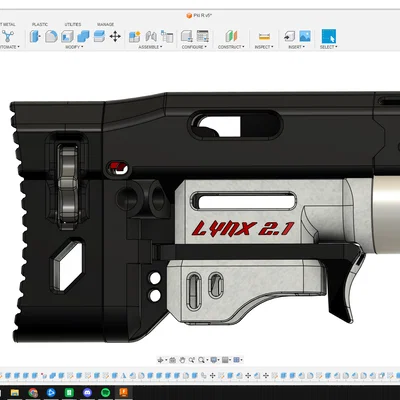The image size is (400, 400).
Task: Click the Fit zoom magnifier icon
Action: tap(201, 360)
